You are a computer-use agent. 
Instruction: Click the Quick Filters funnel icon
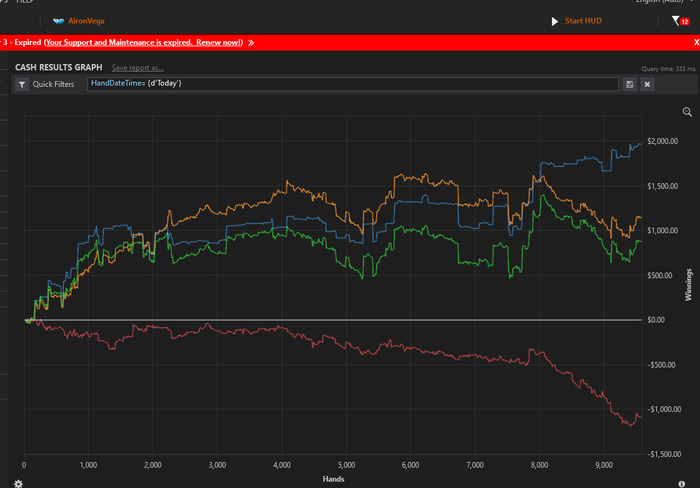coord(22,84)
